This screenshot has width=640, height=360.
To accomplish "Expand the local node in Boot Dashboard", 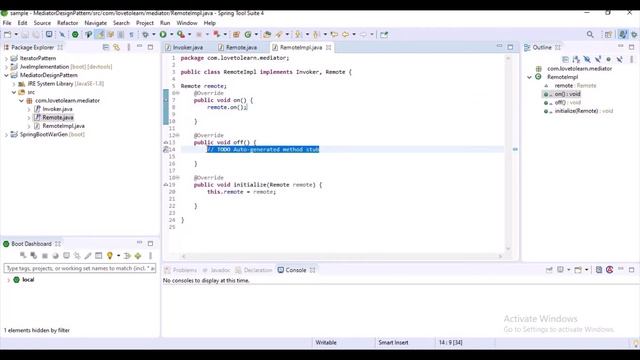I will [8, 280].
